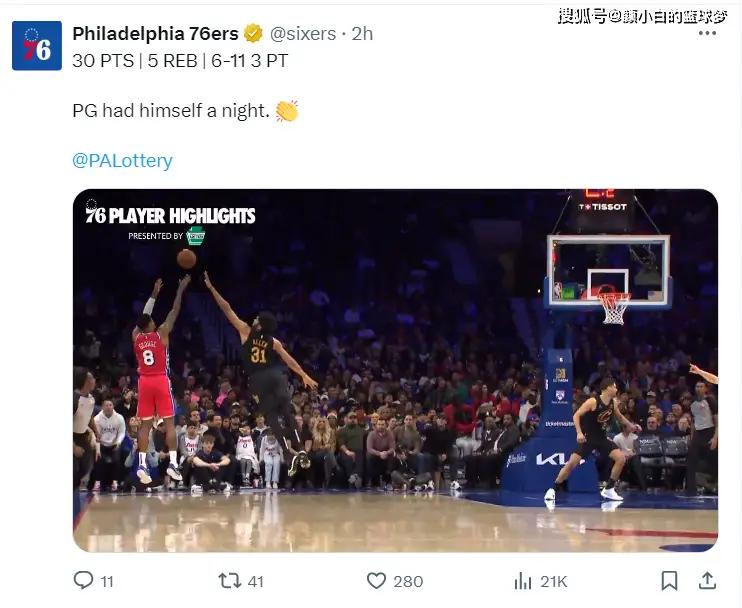Bookmark this tweet
Image resolution: width=742 pixels, height=608 pixels.
pyautogui.click(x=669, y=581)
